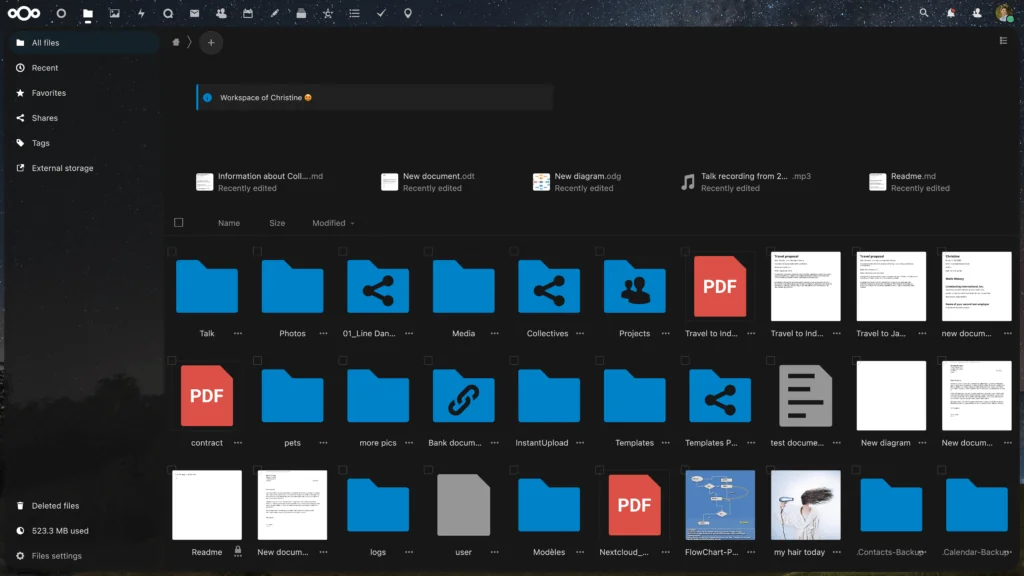
Task: Open the list app icon in top bar
Action: pyautogui.click(x=355, y=13)
